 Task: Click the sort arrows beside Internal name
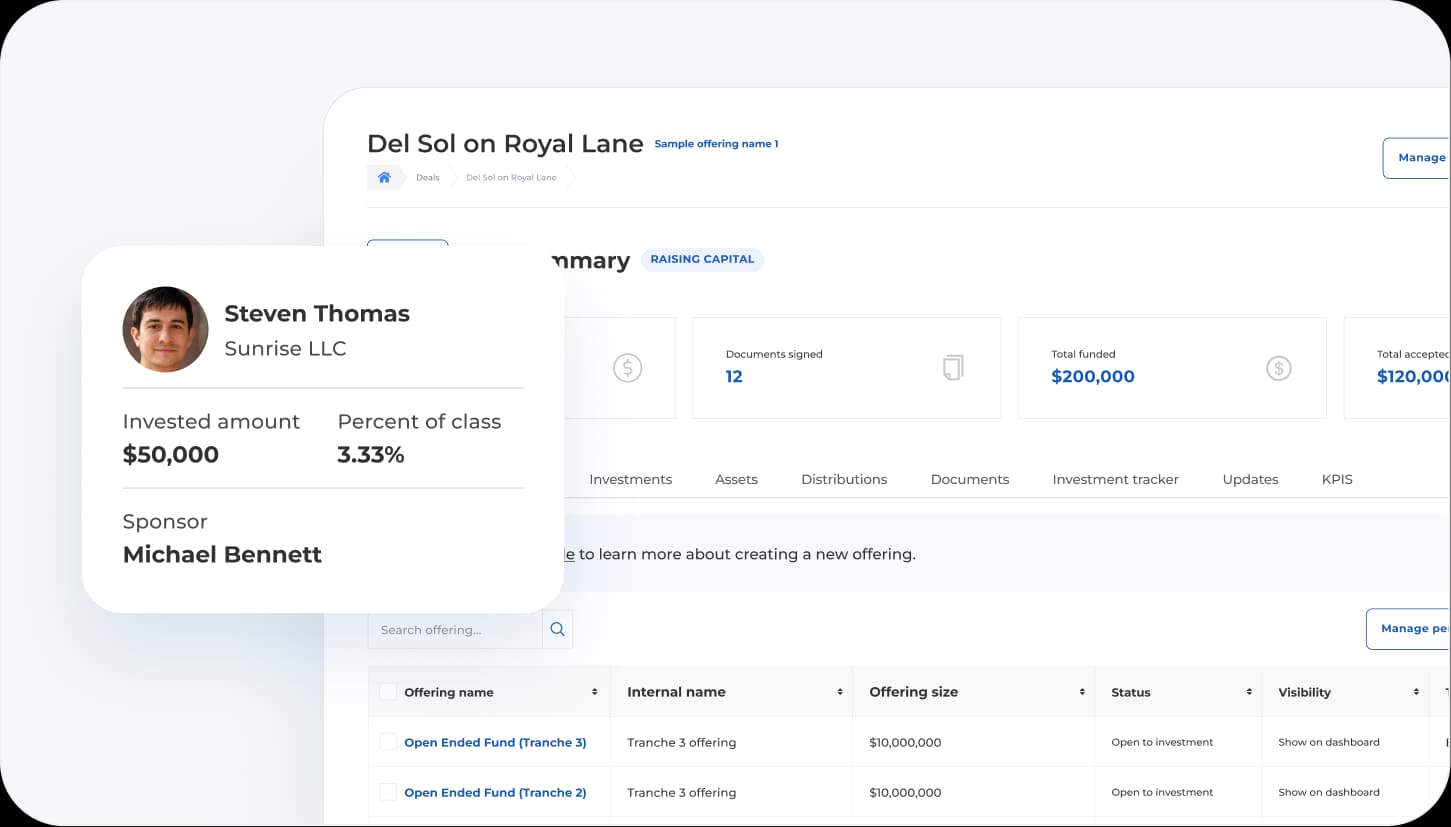(839, 691)
